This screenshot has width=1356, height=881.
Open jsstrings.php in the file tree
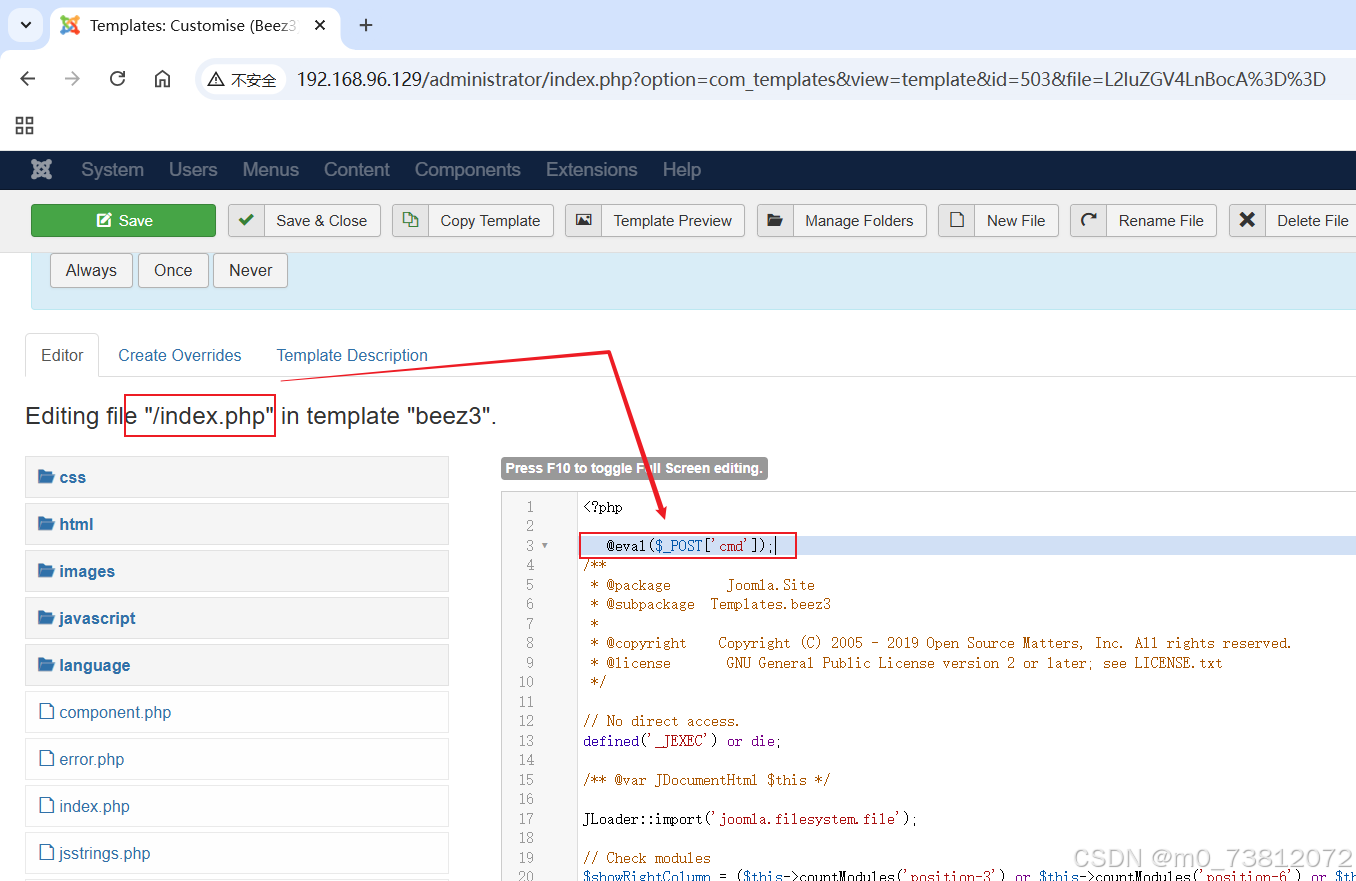237,853
